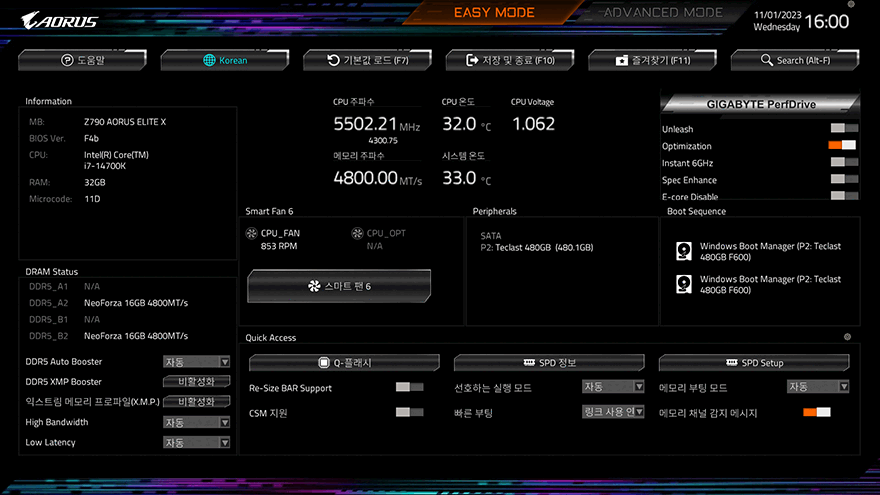Click the CPU_OPT fan icon

click(357, 233)
